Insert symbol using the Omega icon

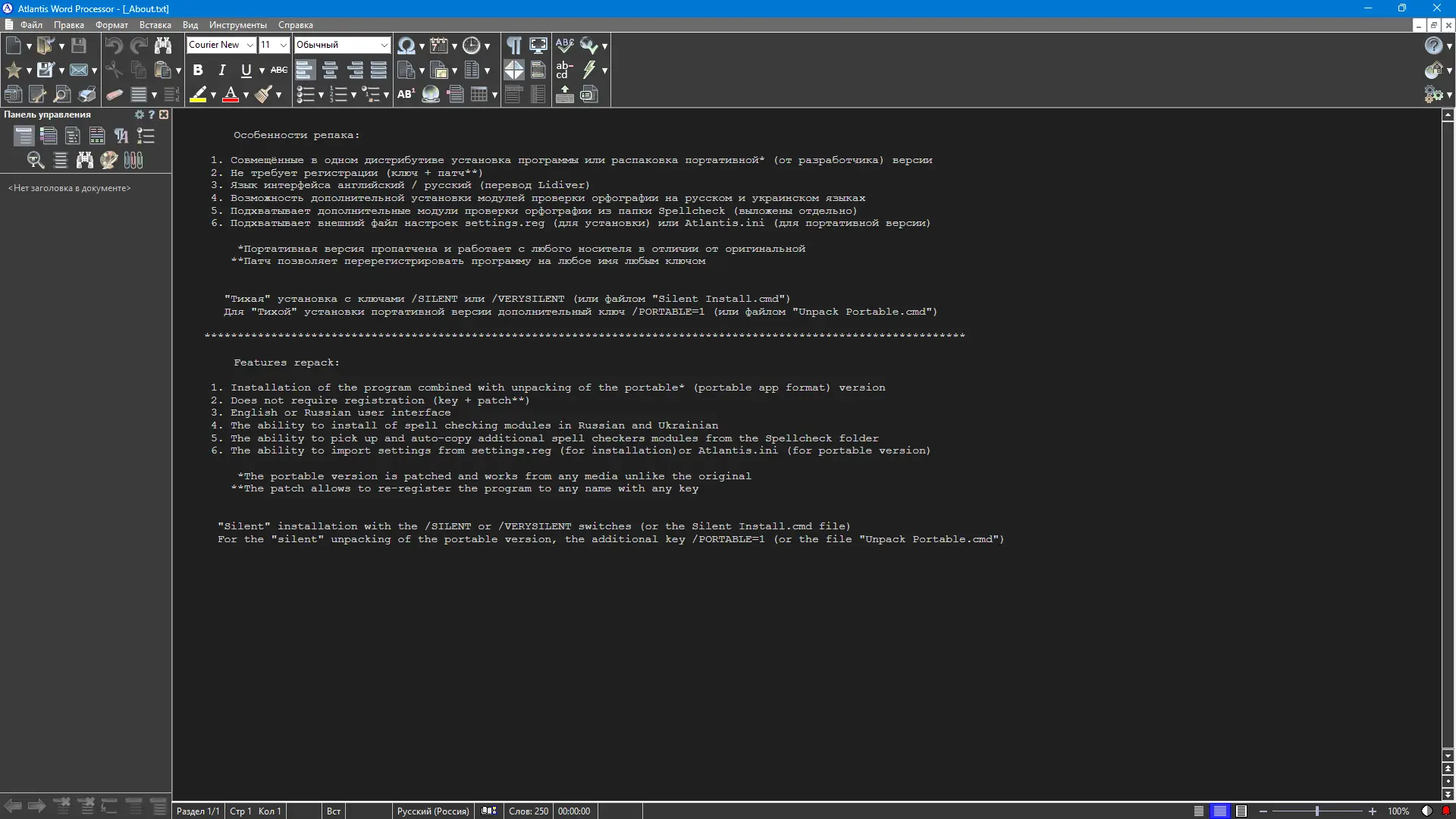[x=406, y=45]
